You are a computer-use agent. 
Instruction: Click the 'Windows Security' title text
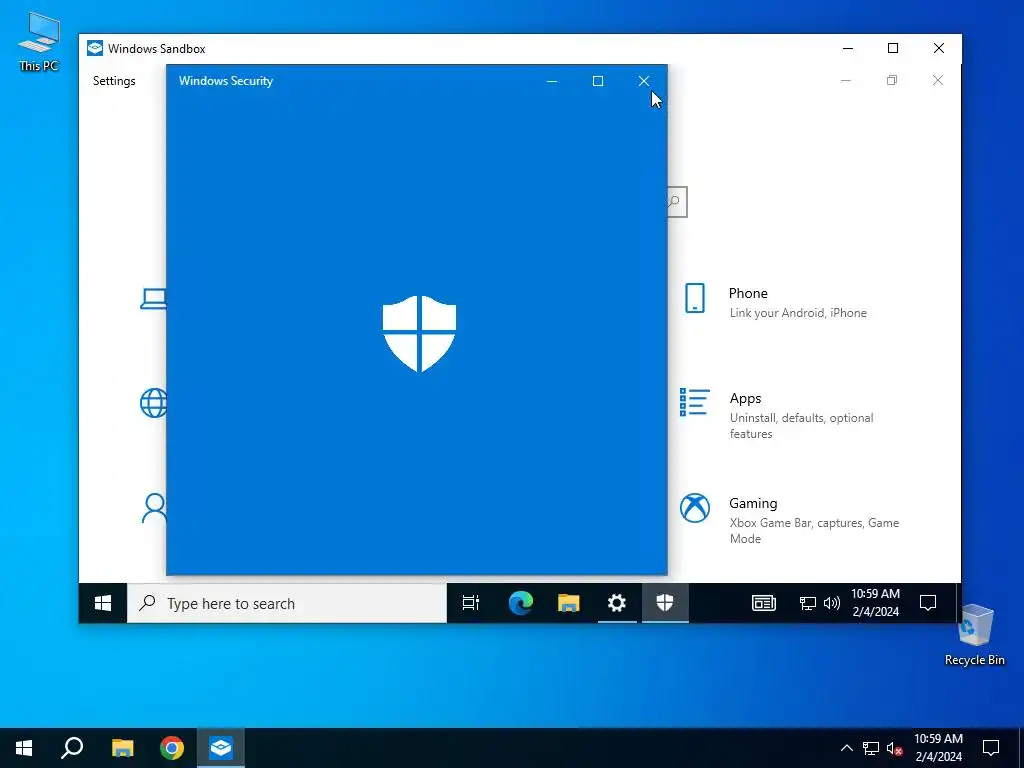tap(226, 81)
